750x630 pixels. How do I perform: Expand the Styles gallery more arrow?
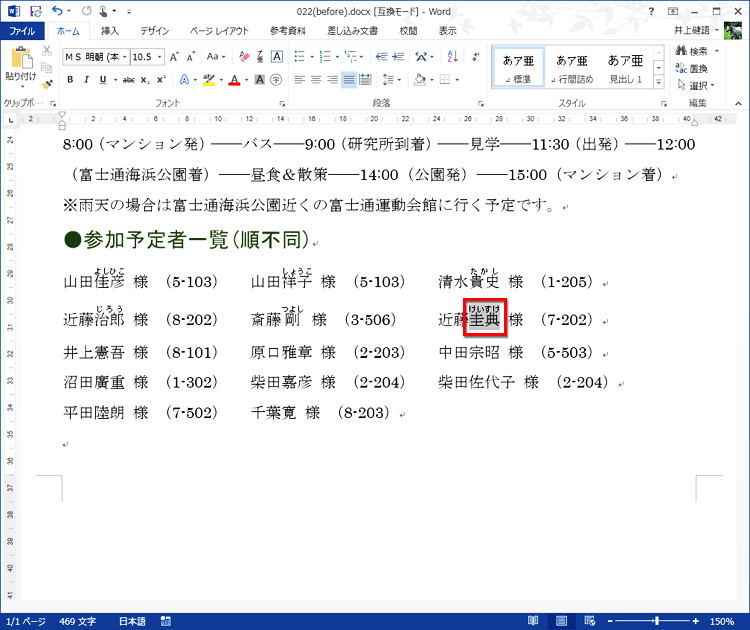point(659,82)
